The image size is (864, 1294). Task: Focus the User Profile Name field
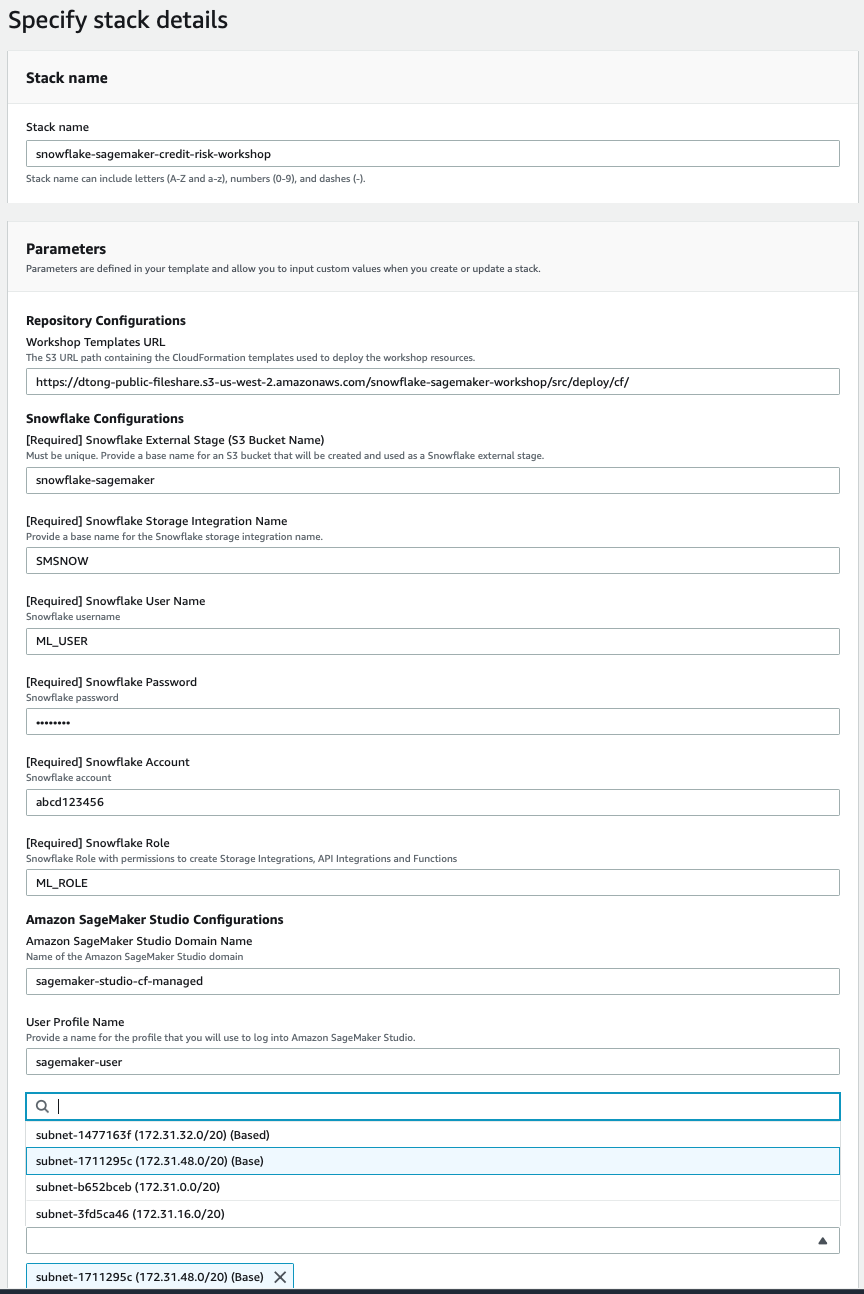(x=432, y=1062)
